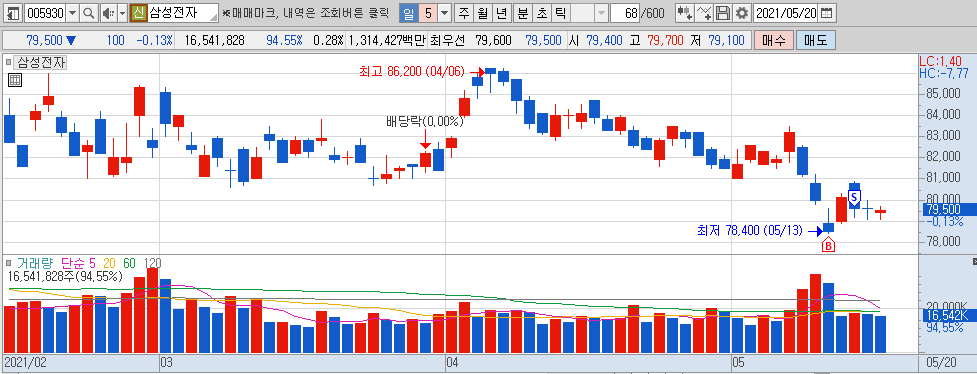Image resolution: width=977 pixels, height=374 pixels.
Task: Click the green 신 badge icon
Action: click(x=138, y=12)
